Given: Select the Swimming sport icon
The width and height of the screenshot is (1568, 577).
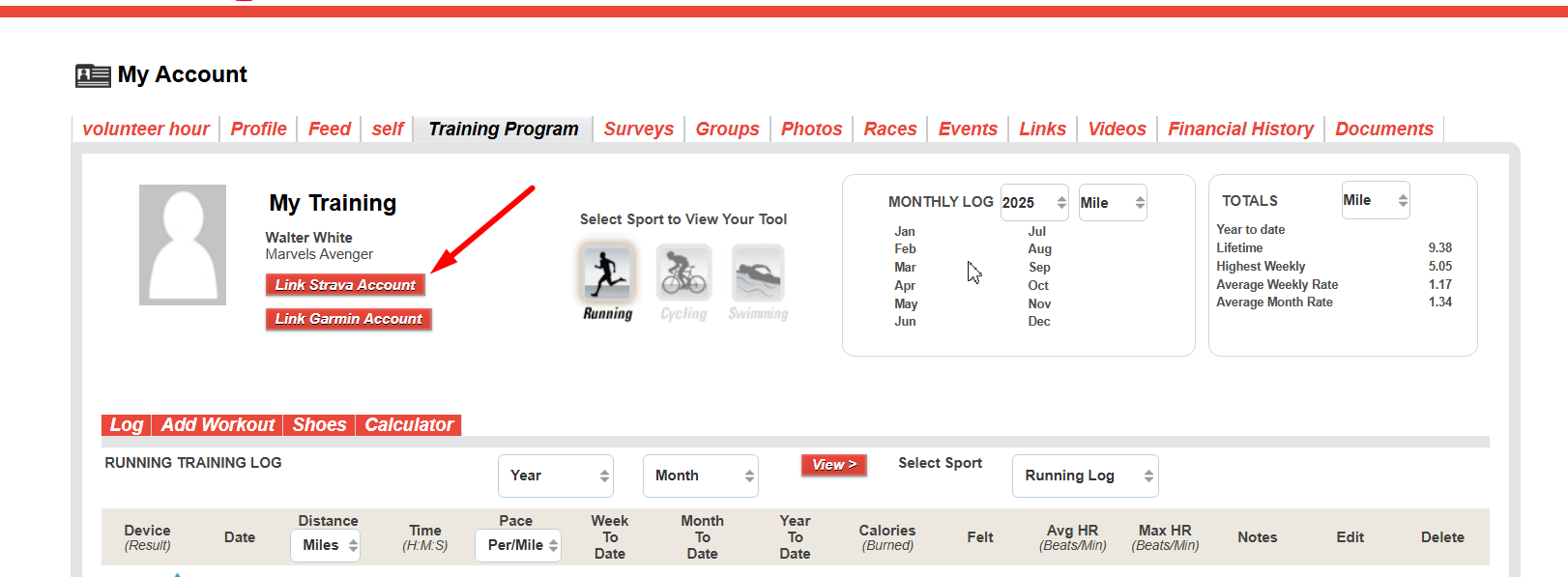Looking at the screenshot, I should click(x=758, y=274).
